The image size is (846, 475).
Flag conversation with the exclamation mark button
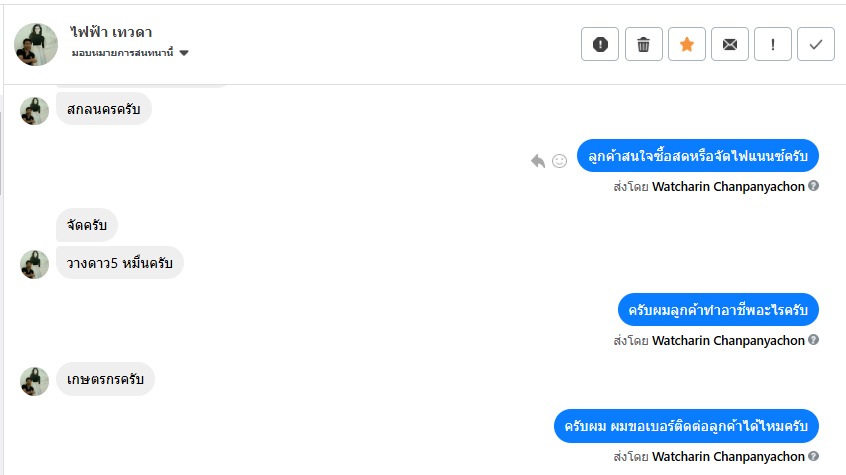[x=773, y=44]
